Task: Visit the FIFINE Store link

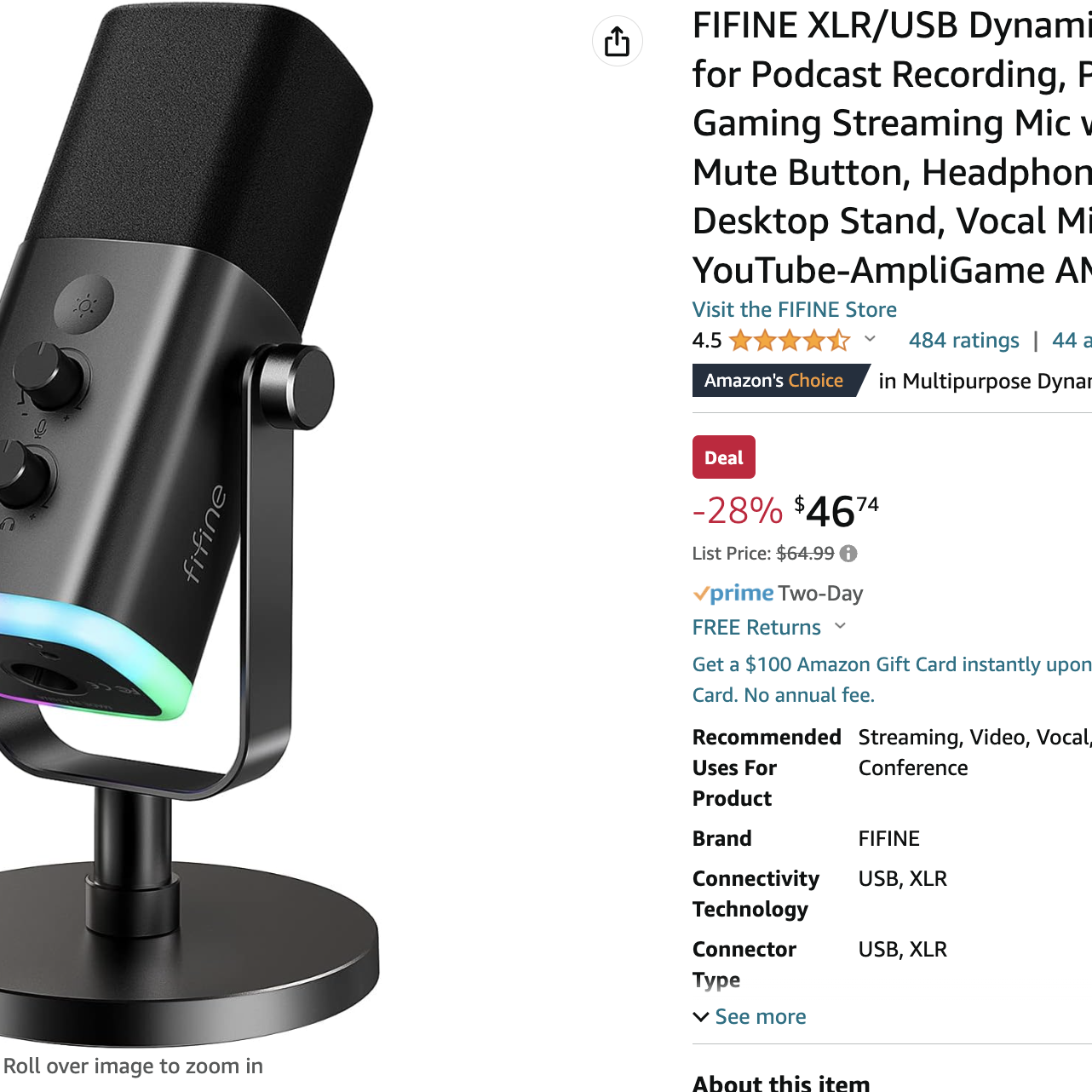Action: tap(794, 309)
